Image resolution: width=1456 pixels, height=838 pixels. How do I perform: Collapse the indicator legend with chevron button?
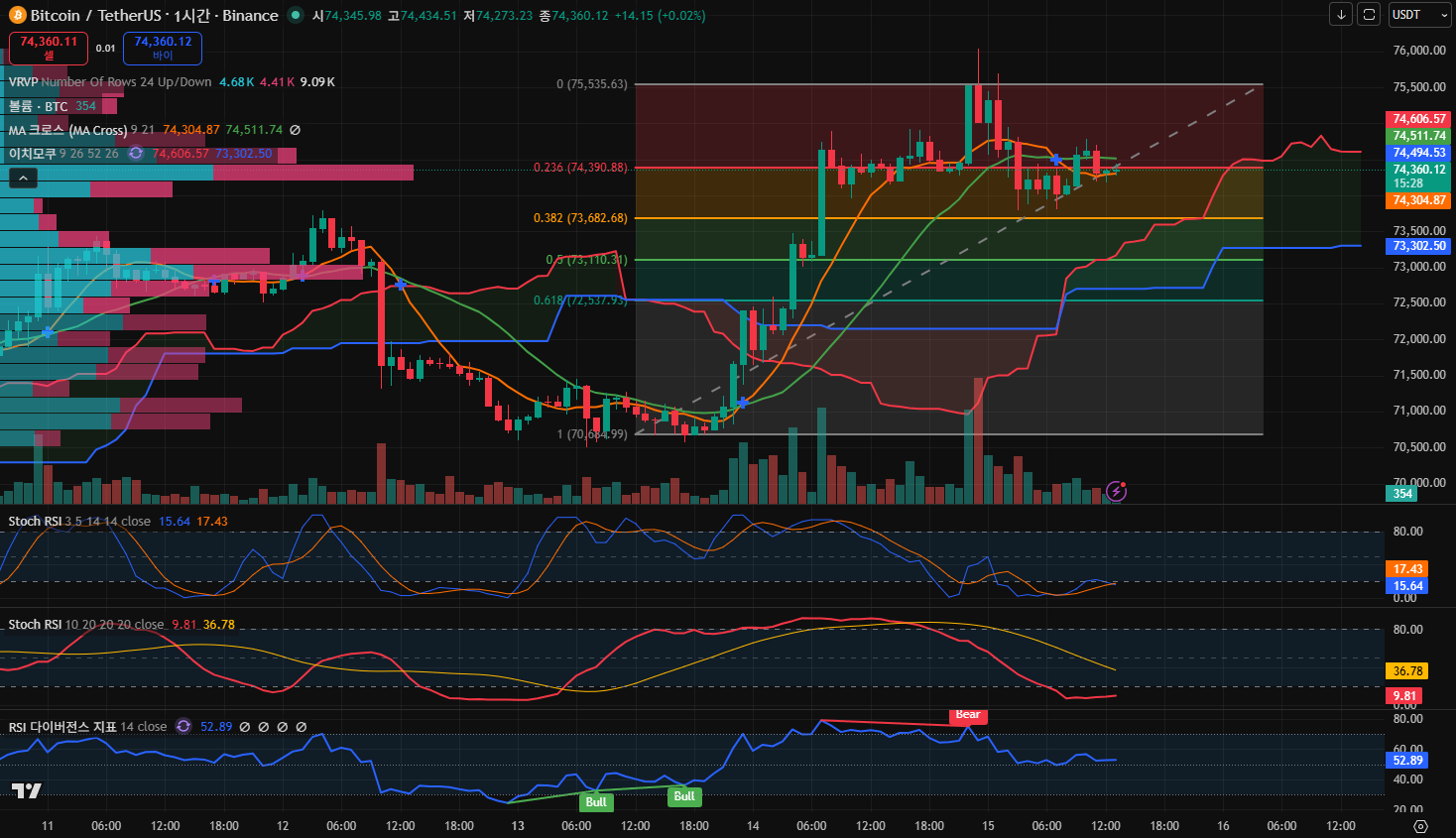coord(23,179)
